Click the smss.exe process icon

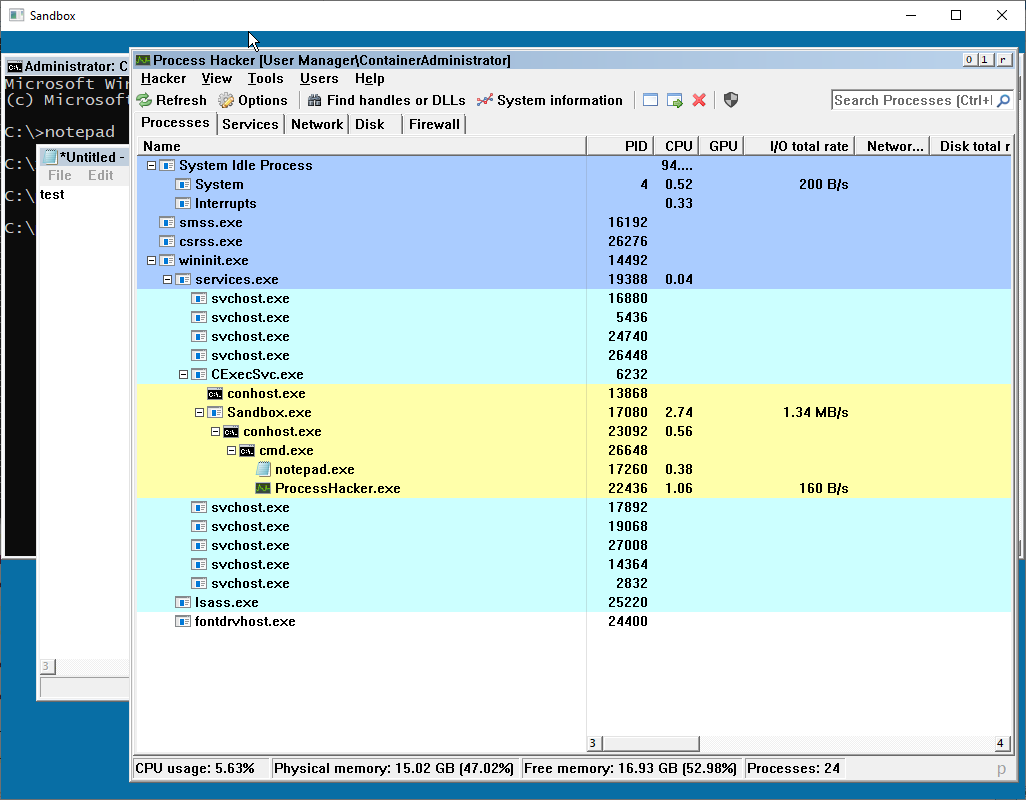[x=167, y=222]
